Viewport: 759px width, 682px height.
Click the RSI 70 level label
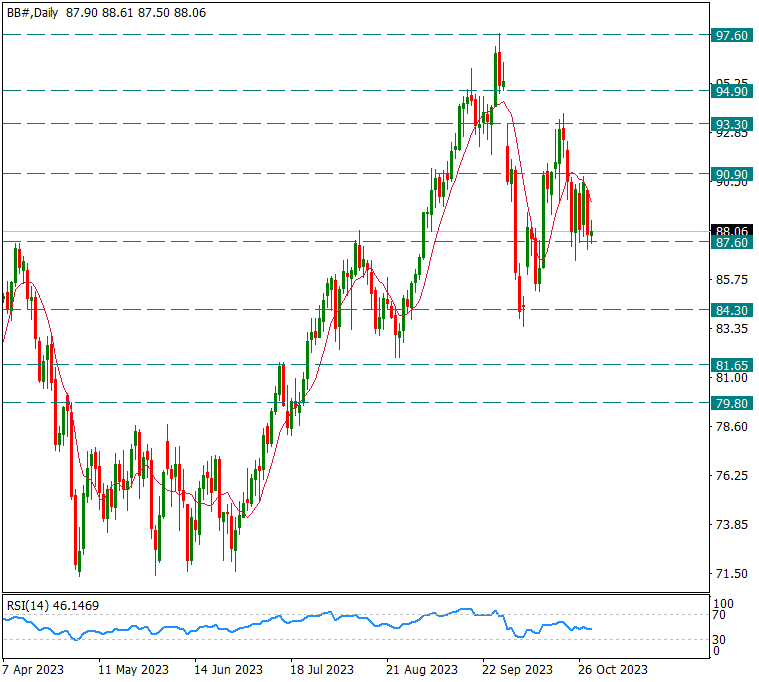(x=719, y=615)
